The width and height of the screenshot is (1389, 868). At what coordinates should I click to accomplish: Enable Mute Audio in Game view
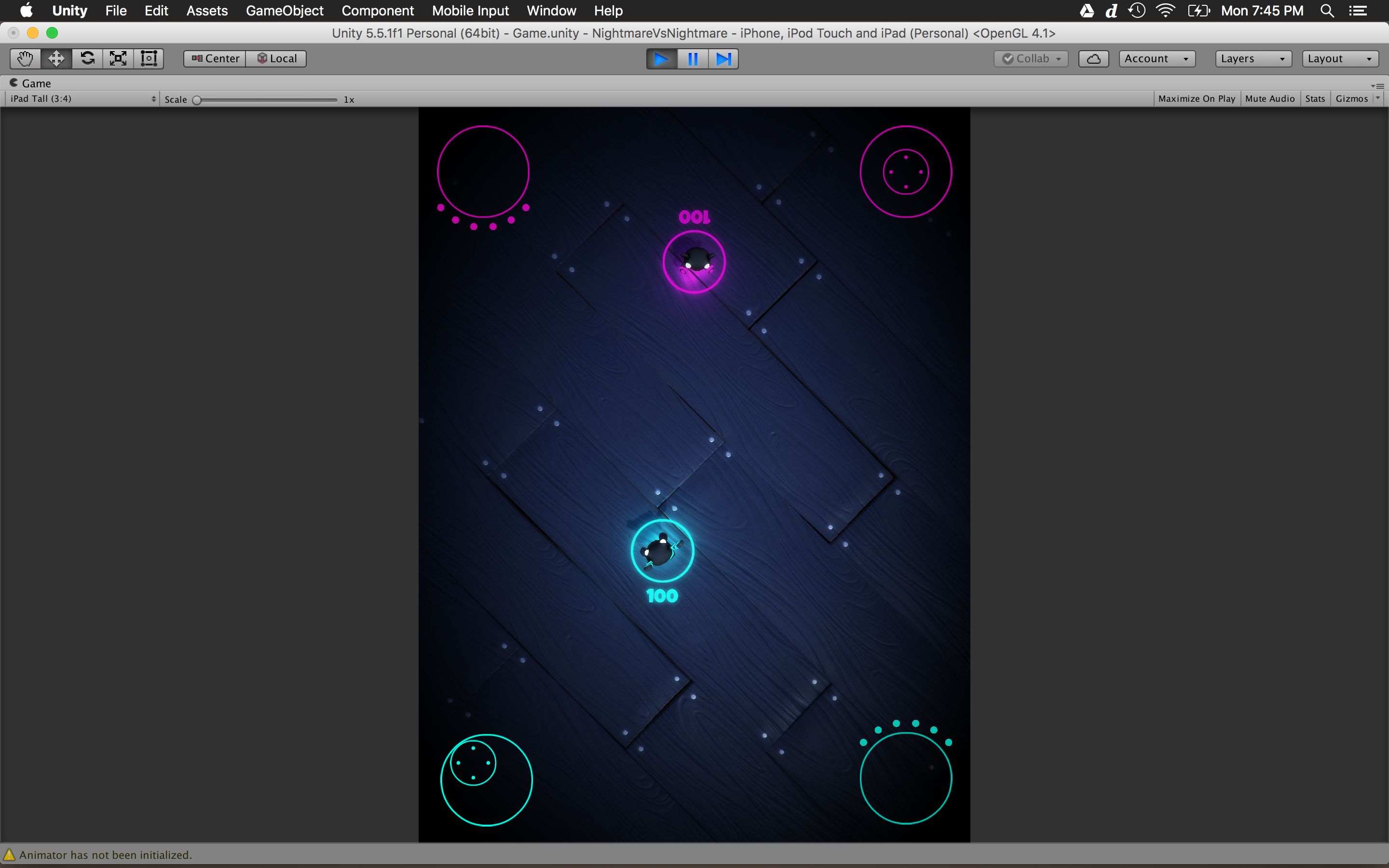click(1269, 99)
